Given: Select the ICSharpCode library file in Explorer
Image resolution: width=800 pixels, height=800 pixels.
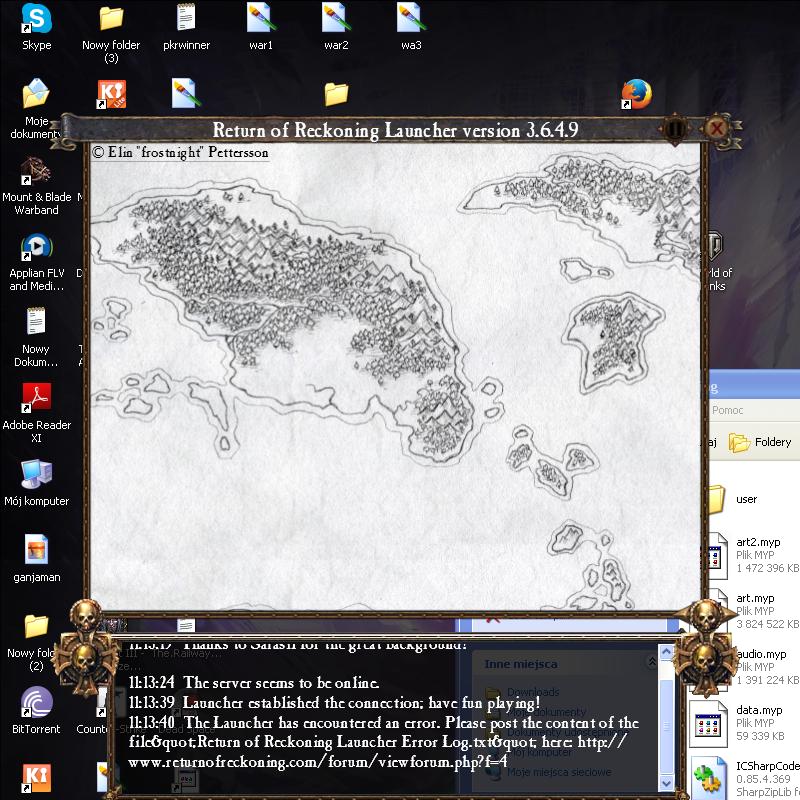Looking at the screenshot, I should (x=745, y=778).
